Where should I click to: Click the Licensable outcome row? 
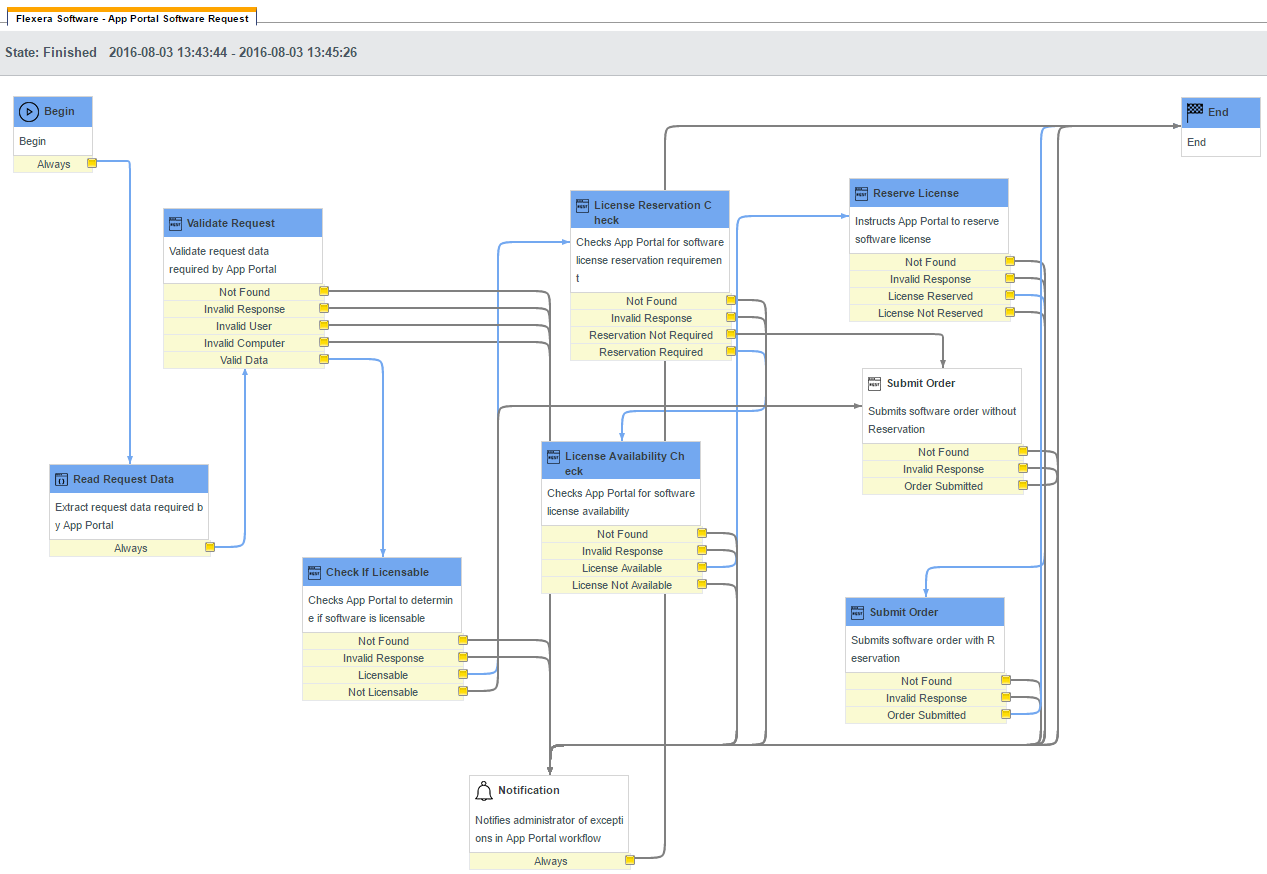tap(383, 675)
